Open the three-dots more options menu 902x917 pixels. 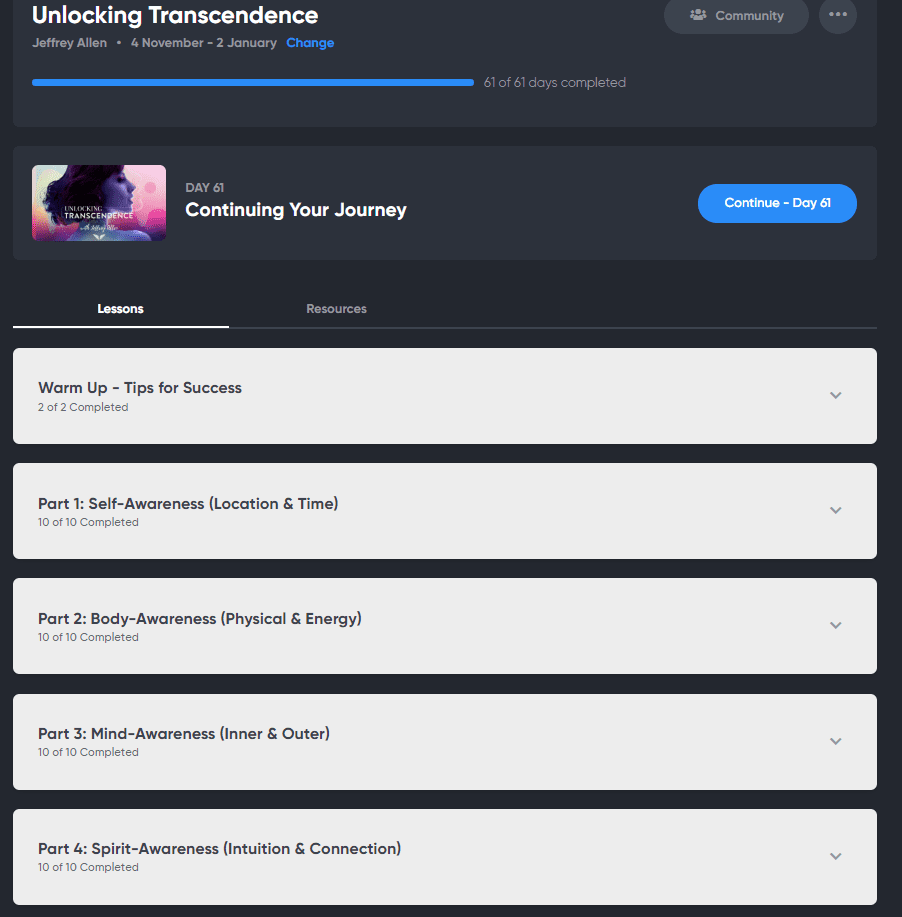[x=838, y=15]
